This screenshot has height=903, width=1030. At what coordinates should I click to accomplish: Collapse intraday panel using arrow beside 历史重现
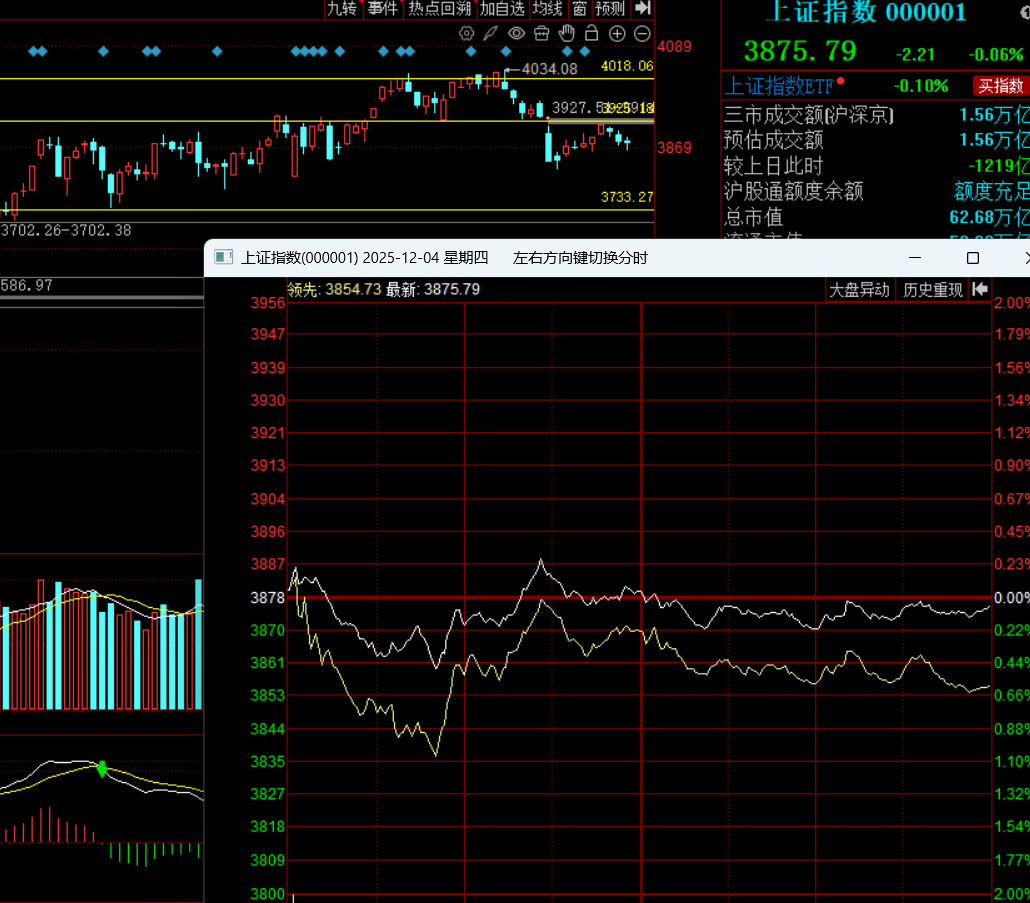pos(980,290)
